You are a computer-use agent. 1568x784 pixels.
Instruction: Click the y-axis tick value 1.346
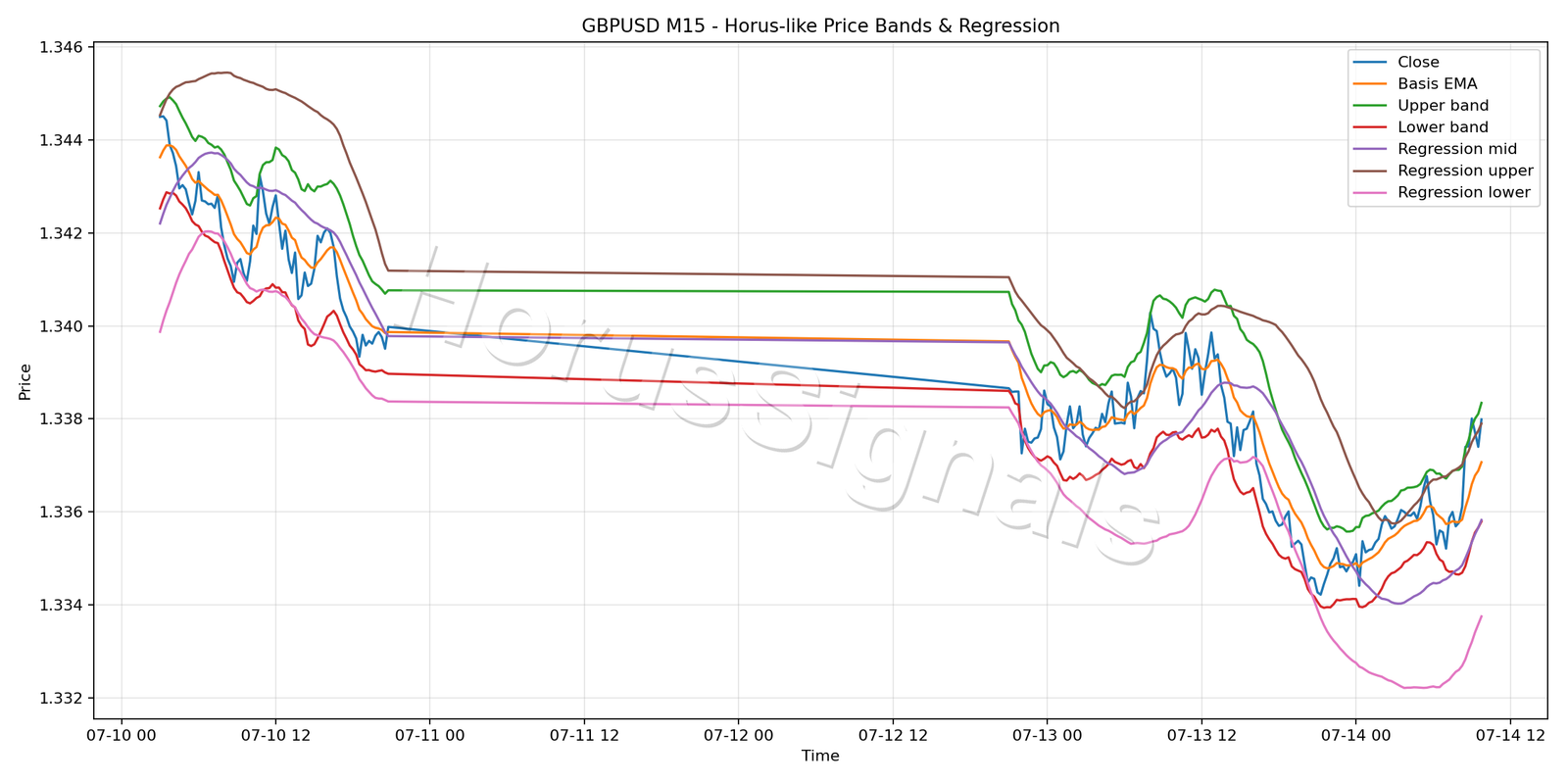click(x=62, y=47)
